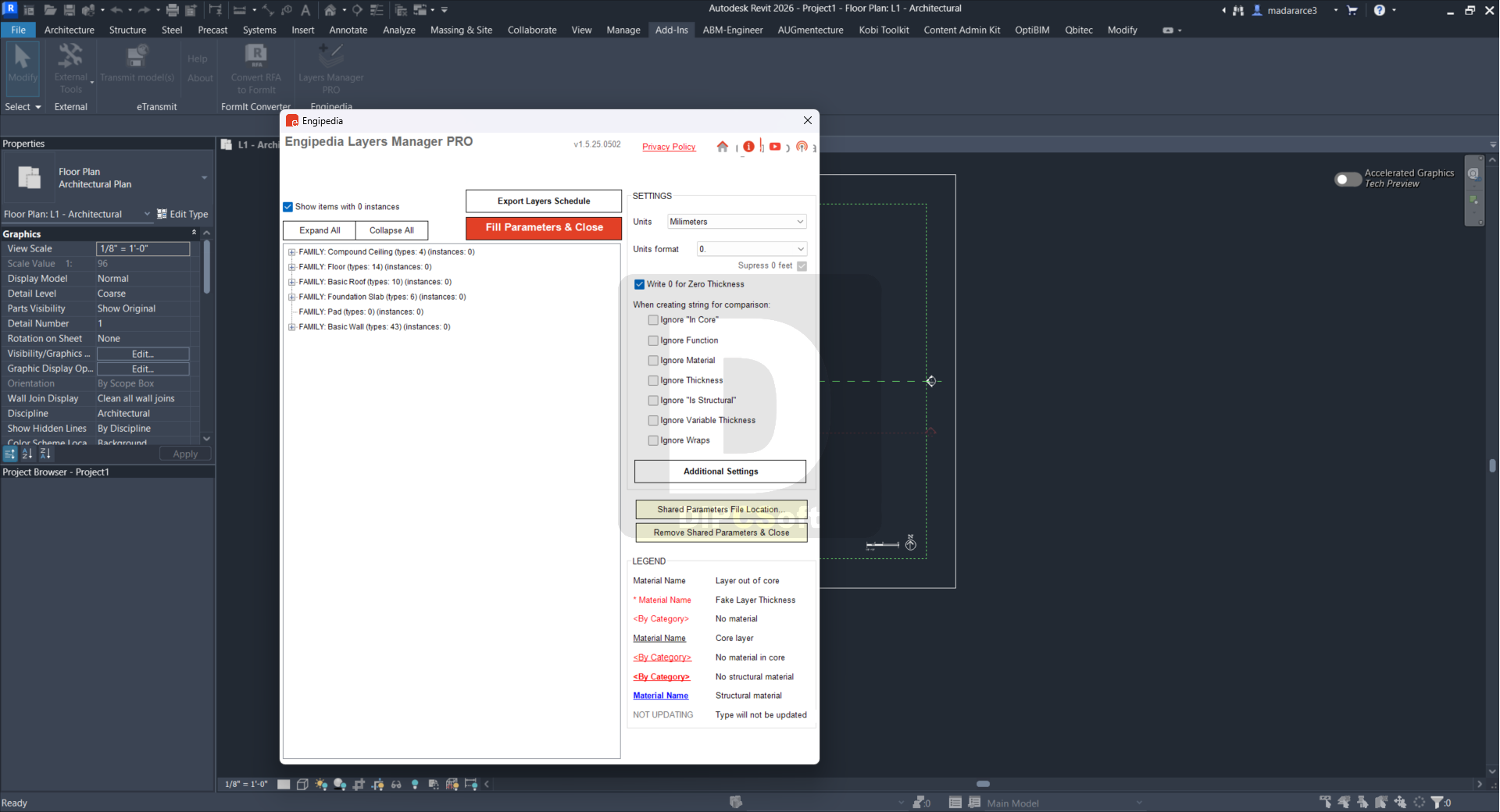Click the Help question mark icon
The image size is (1500, 812).
(1380, 10)
